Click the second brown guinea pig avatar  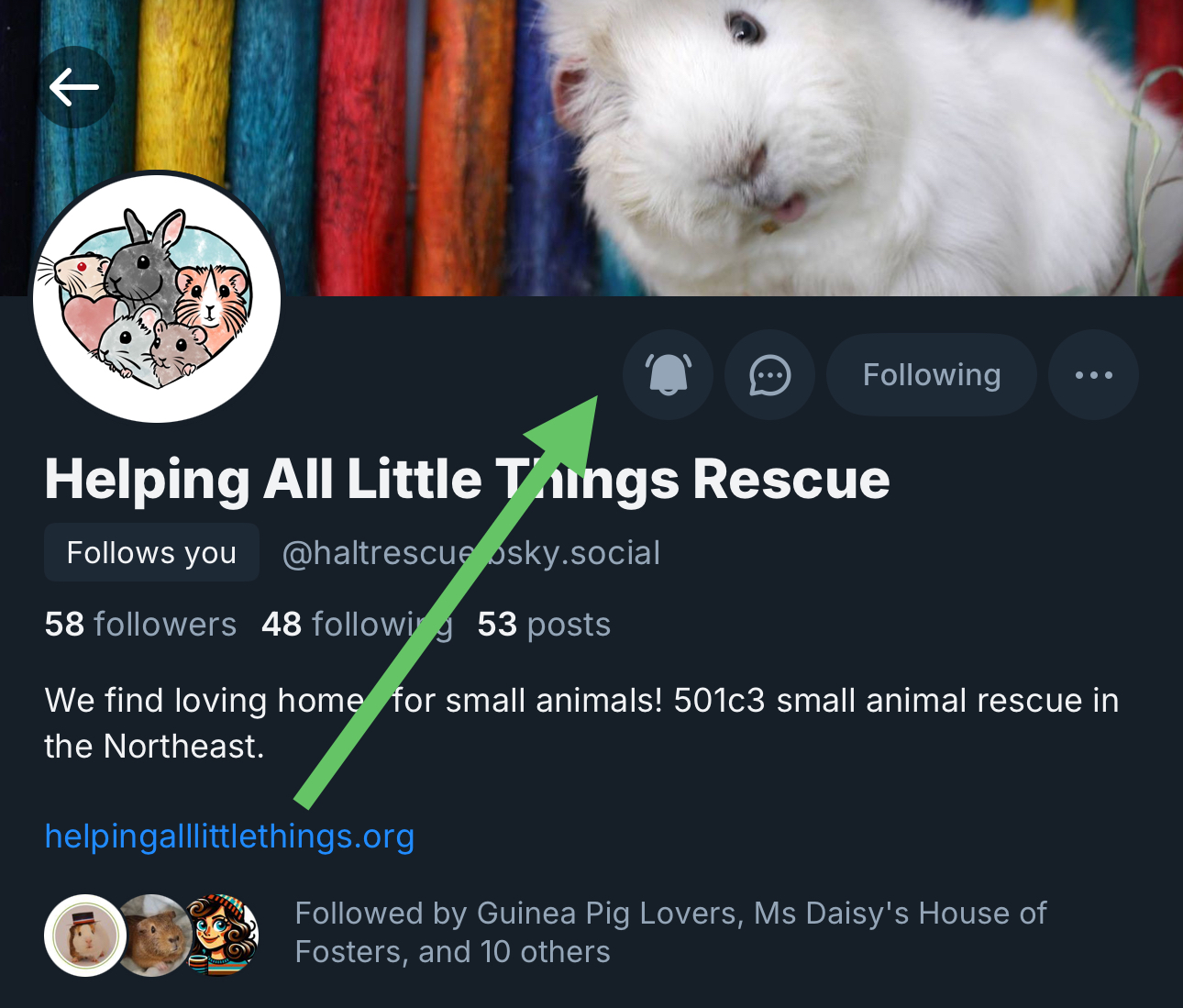point(152,936)
